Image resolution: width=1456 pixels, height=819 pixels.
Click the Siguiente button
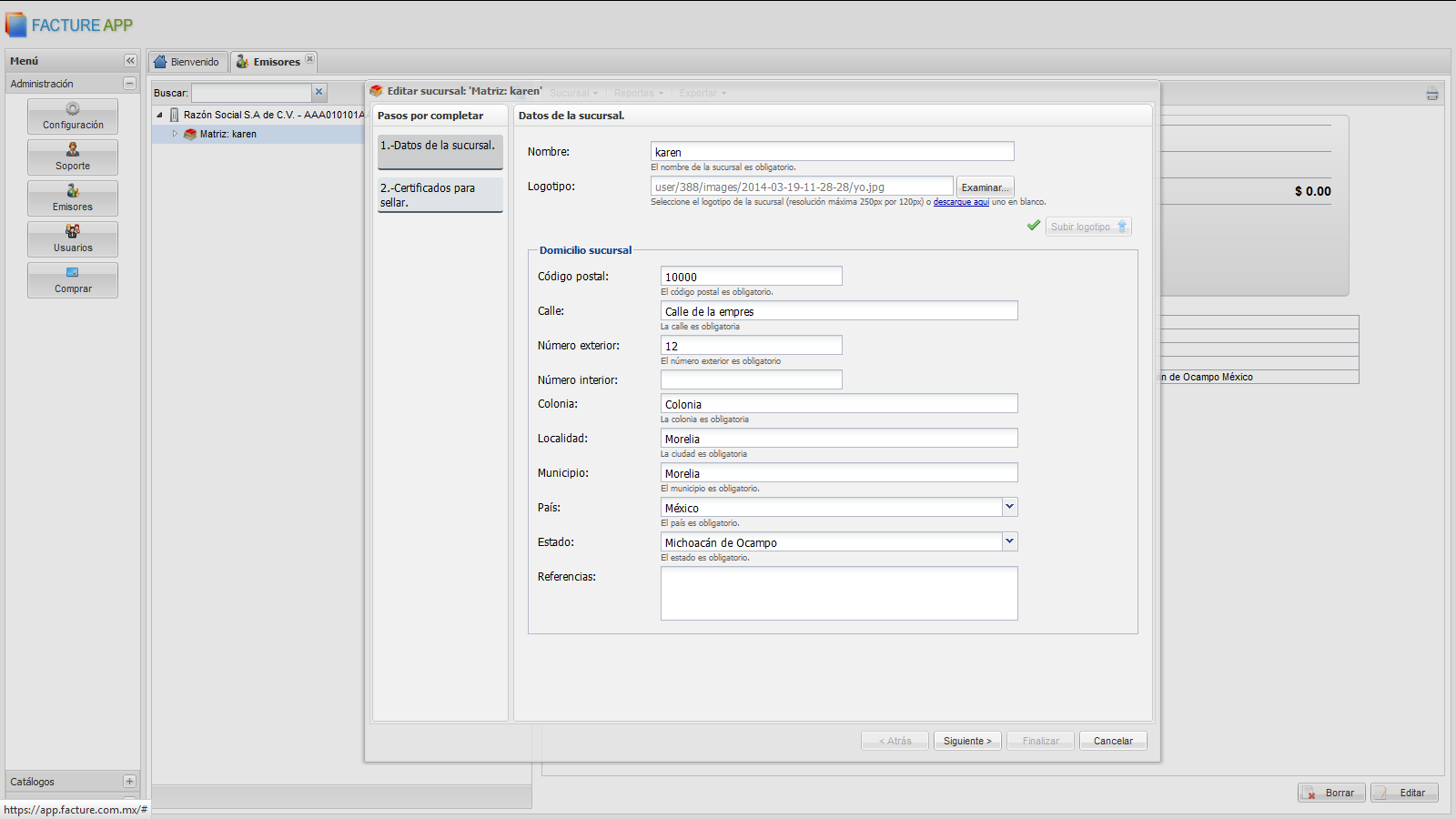tap(967, 741)
